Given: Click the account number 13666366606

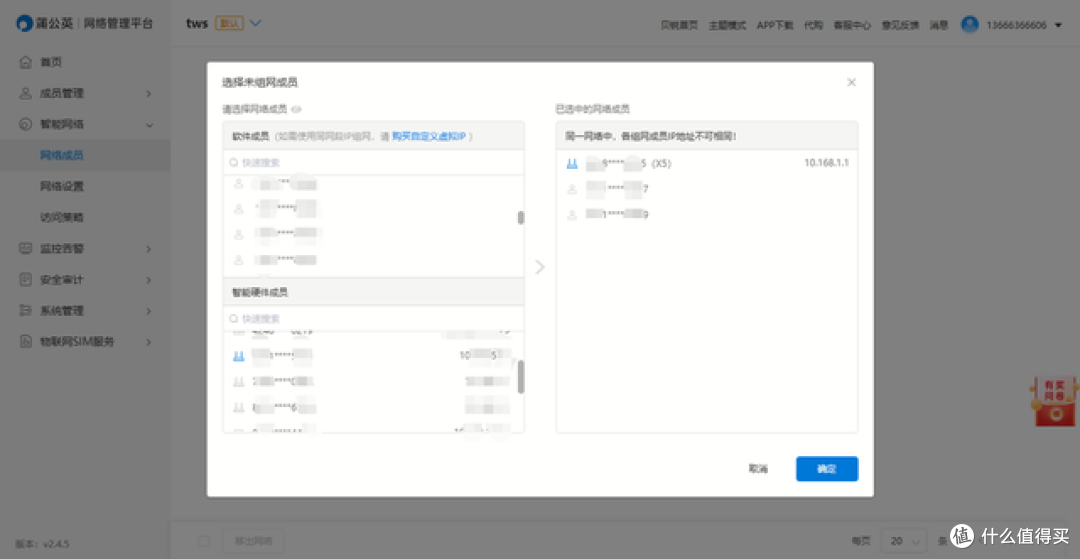Looking at the screenshot, I should coord(1016,25).
